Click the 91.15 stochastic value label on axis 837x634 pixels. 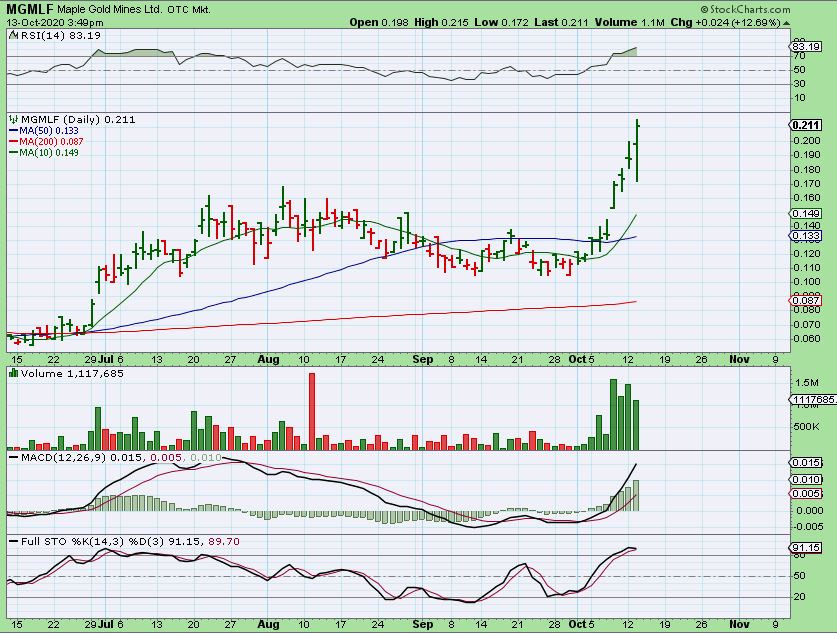coord(804,548)
